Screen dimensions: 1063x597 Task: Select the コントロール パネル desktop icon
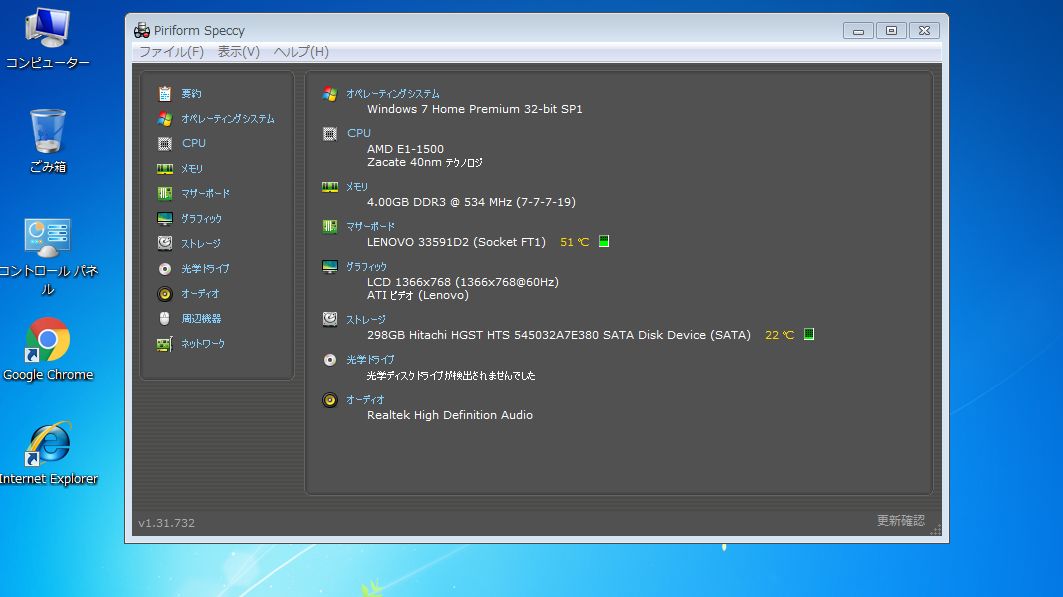47,258
